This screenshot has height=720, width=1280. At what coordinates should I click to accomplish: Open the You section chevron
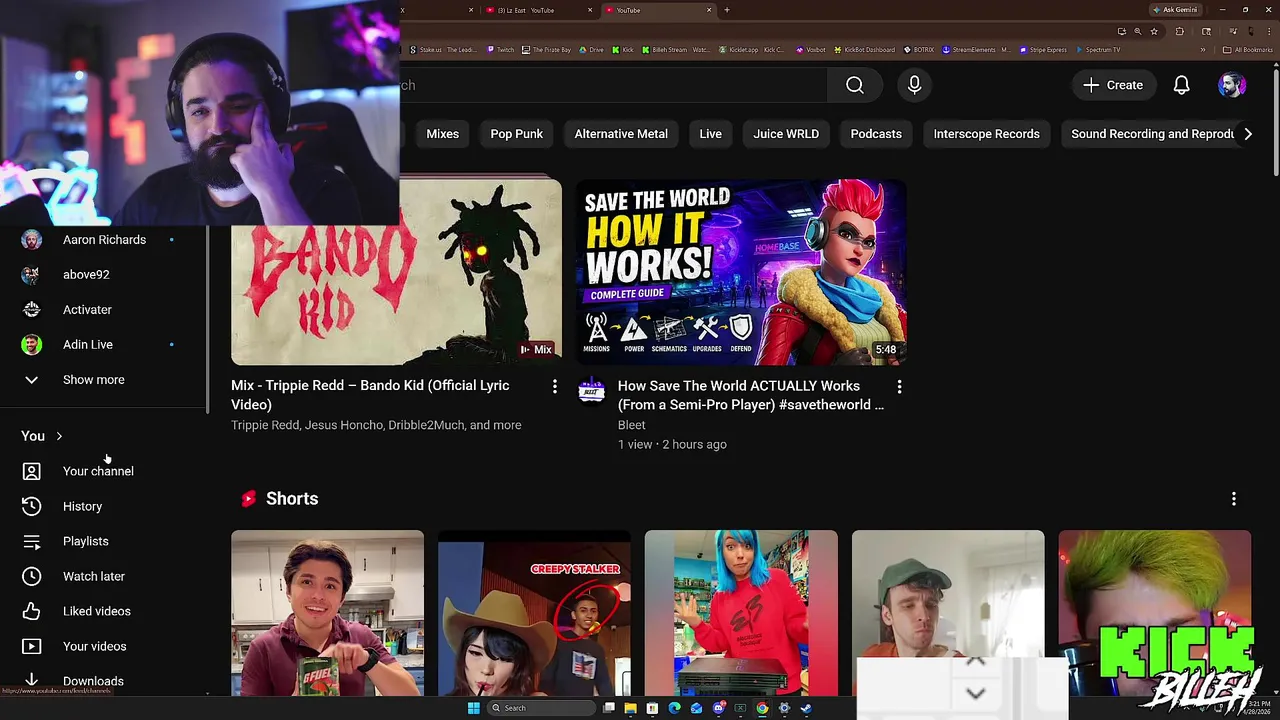[59, 436]
